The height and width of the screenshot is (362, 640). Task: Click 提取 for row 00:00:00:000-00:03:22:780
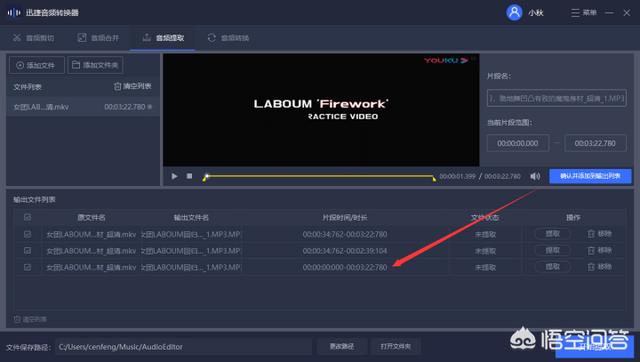[553, 267]
